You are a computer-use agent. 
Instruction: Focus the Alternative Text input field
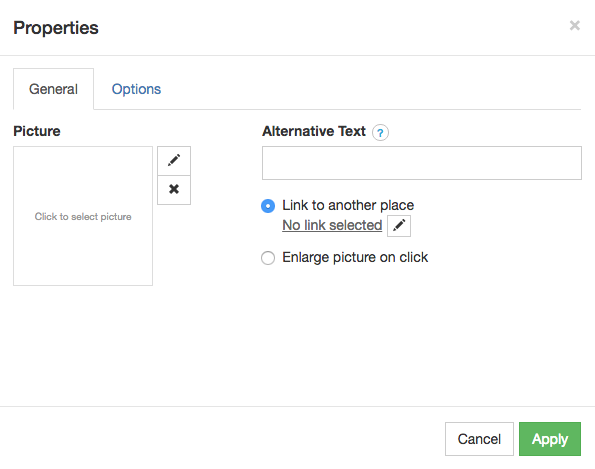click(x=422, y=163)
